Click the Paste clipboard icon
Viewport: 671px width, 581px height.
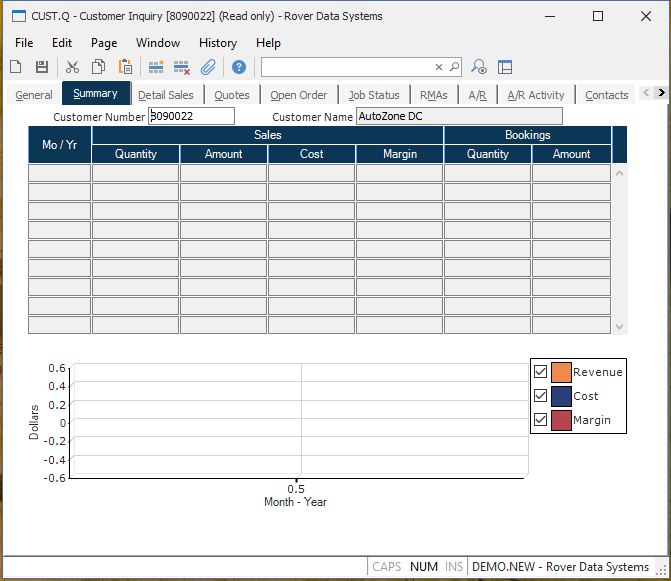[125, 67]
